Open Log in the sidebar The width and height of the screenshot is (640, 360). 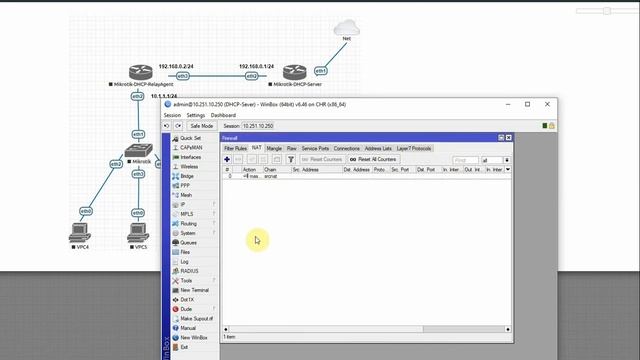pyautogui.click(x=184, y=262)
